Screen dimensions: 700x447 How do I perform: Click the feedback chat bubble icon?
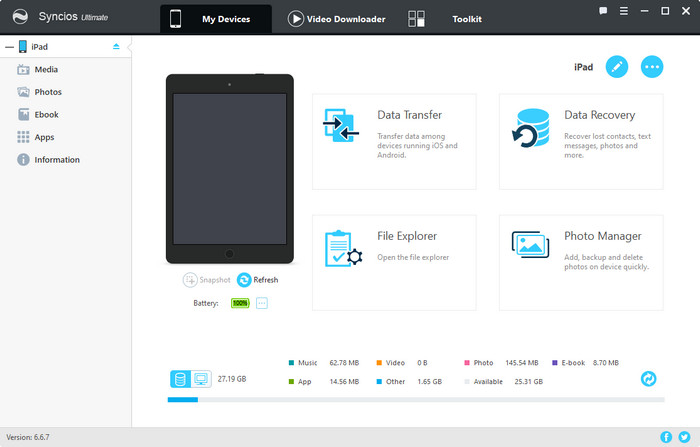[x=603, y=11]
